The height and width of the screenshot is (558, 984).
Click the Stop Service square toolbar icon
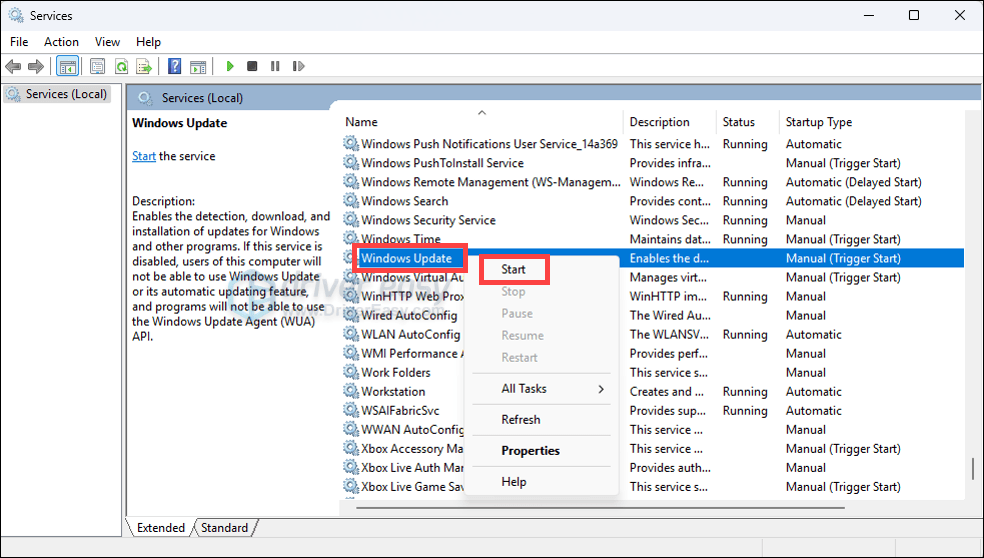pos(252,67)
